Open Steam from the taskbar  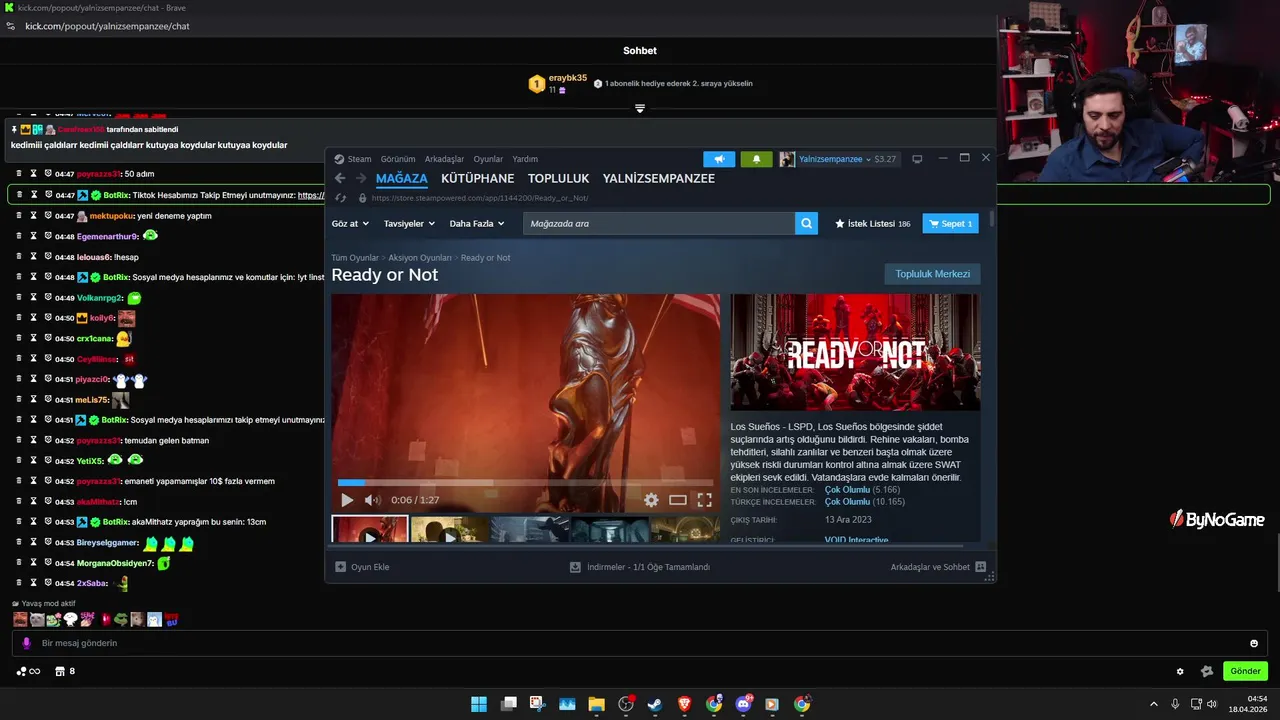click(x=655, y=704)
